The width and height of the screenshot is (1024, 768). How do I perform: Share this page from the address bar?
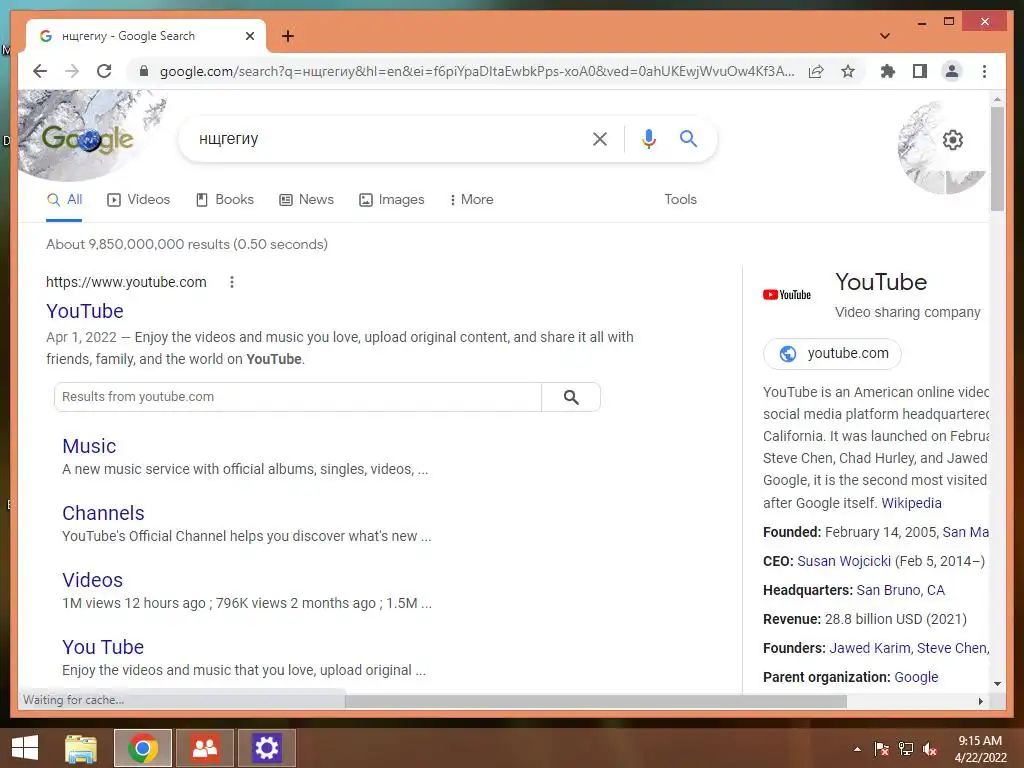816,71
